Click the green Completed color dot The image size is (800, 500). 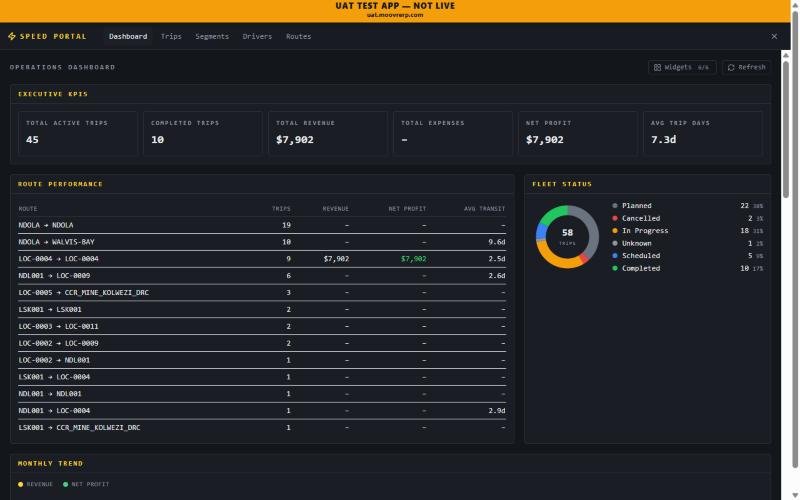615,268
